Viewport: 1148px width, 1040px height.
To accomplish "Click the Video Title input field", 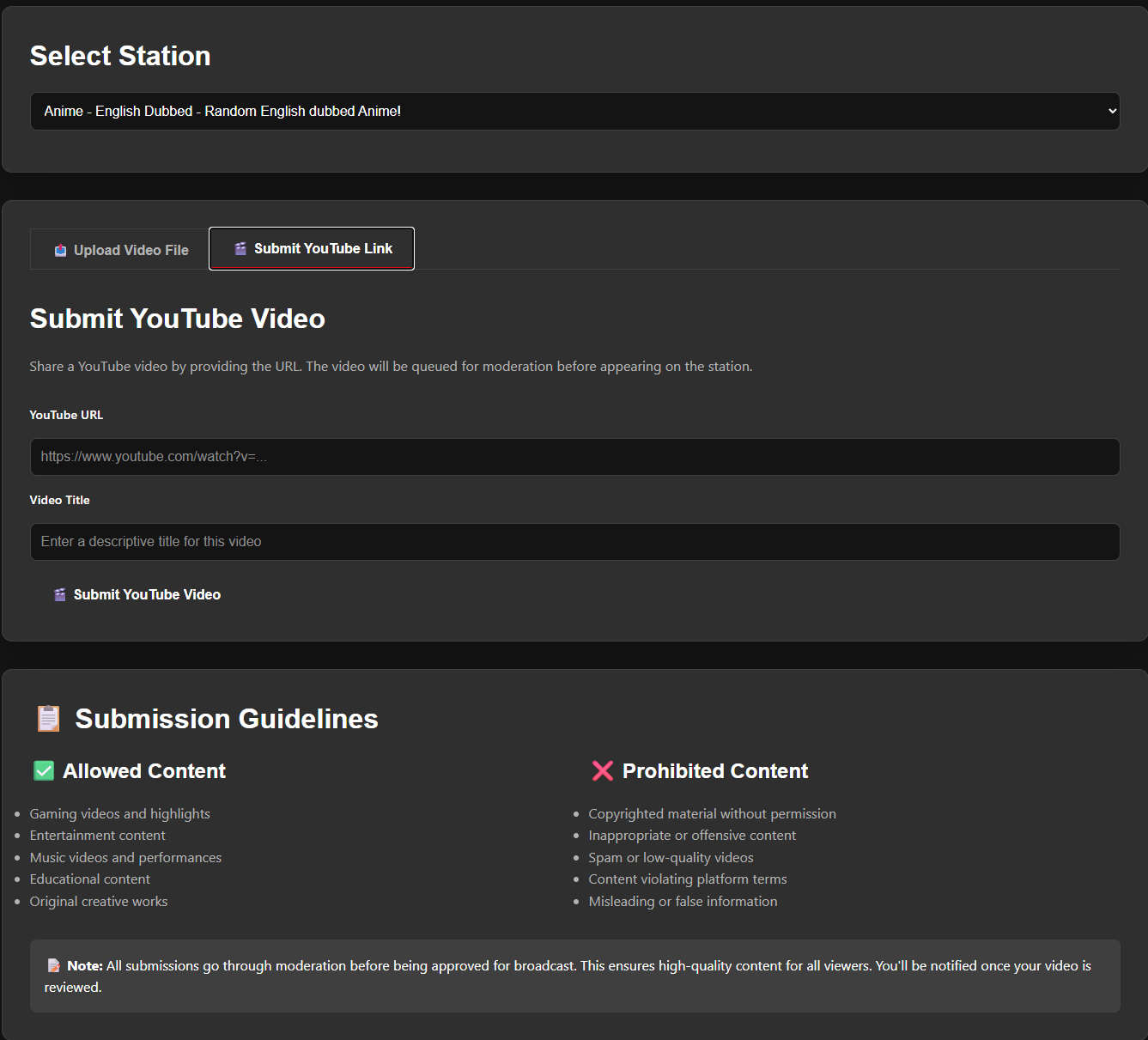I will 574,541.
